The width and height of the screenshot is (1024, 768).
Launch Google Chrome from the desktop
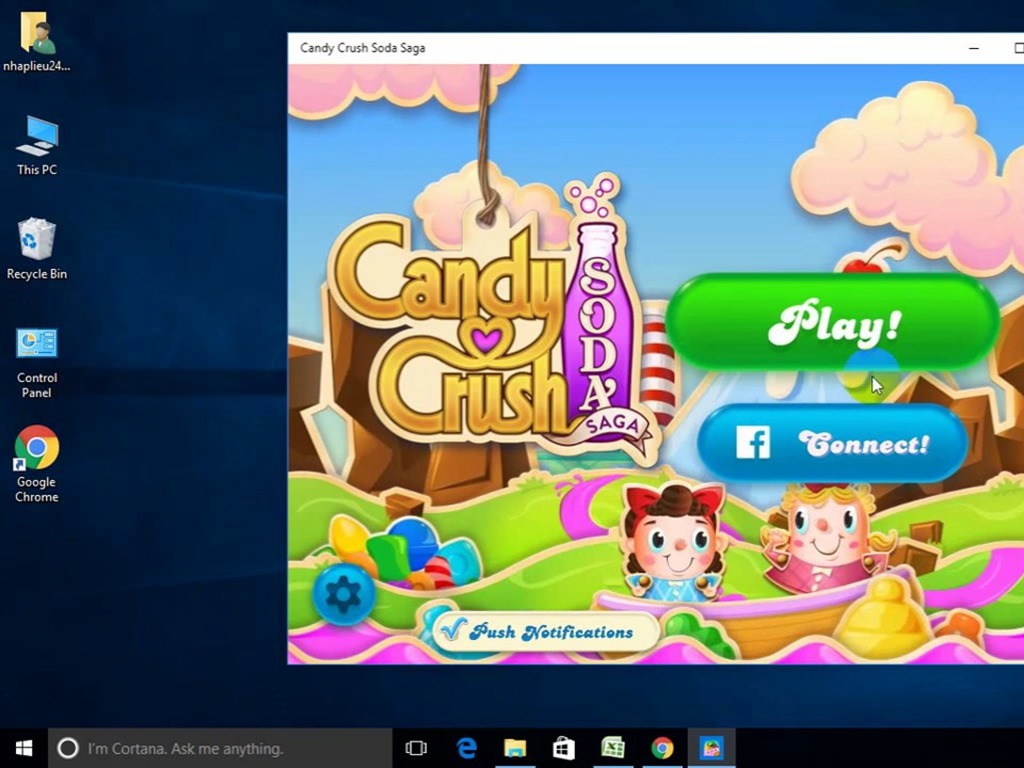37,464
